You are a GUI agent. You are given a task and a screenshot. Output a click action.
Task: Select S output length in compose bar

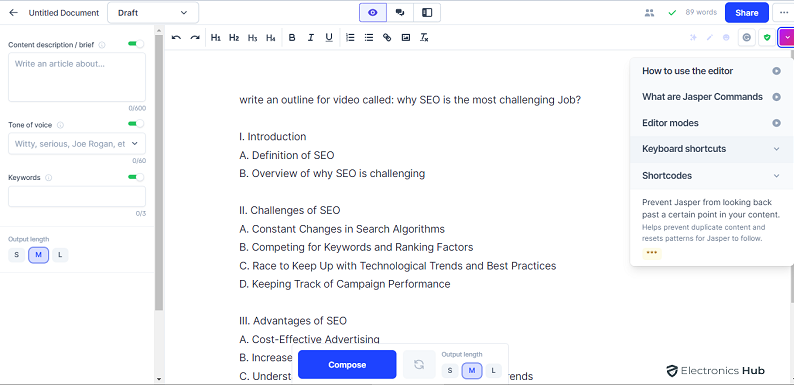point(450,371)
